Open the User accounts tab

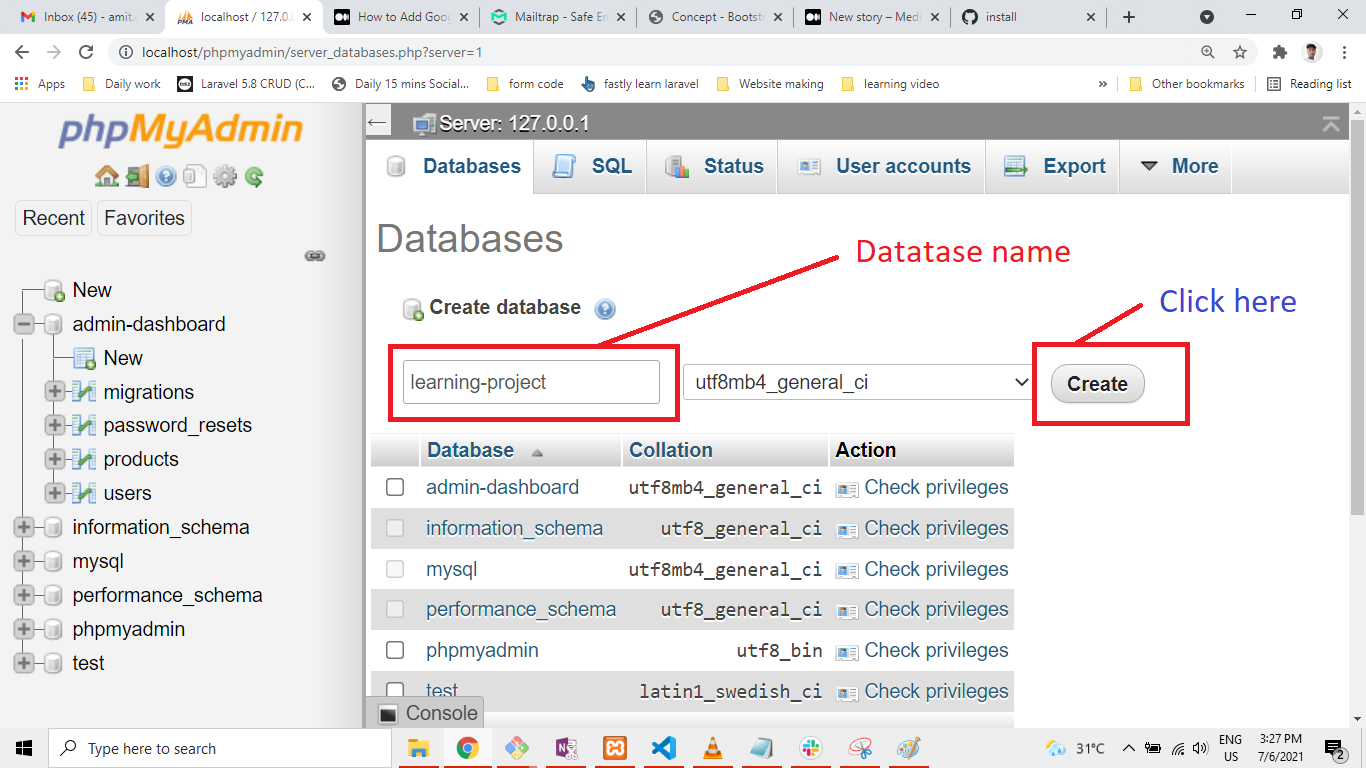click(884, 166)
